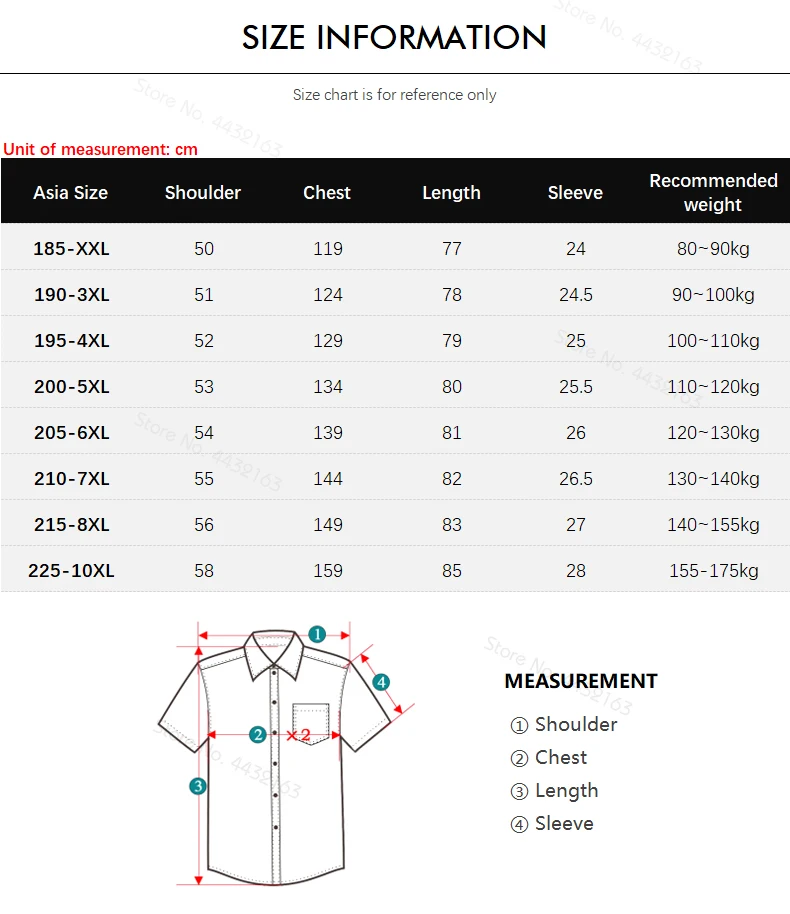Click the red ×2 mark on shirt
Screen dimensions: 790x914
coord(299,735)
